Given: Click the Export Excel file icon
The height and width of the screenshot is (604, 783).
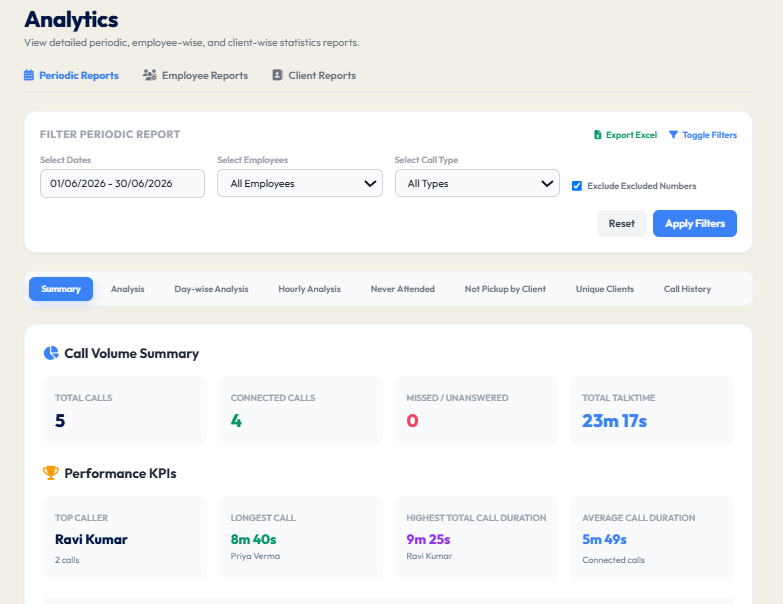Looking at the screenshot, I should click(x=597, y=135).
